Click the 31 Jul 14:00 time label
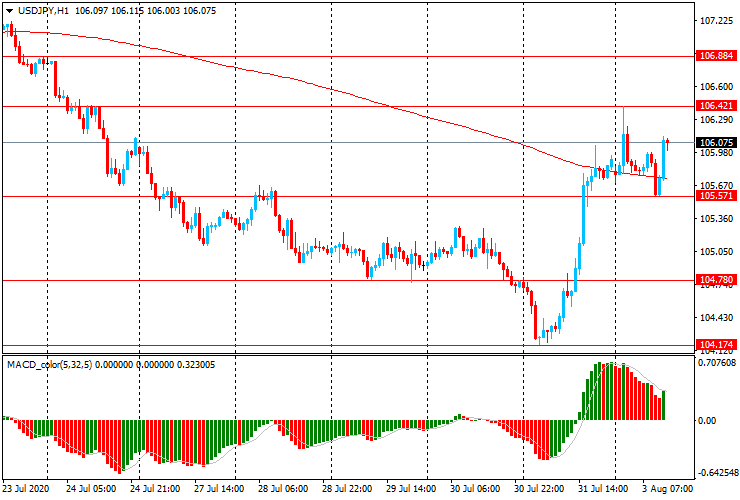The image size is (740, 500). tap(603, 489)
